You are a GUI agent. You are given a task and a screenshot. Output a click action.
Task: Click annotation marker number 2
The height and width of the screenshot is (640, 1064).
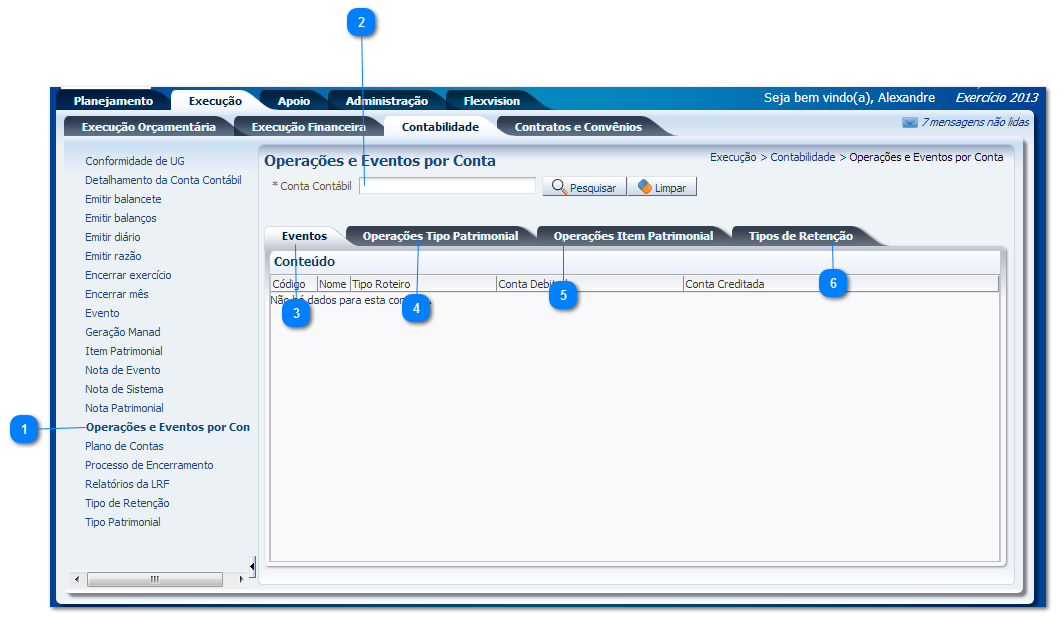[361, 24]
